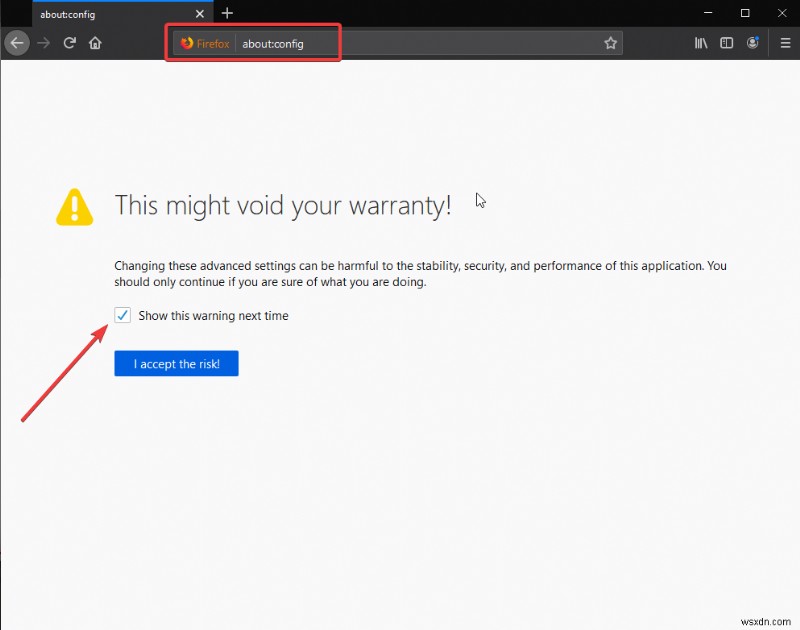Click the yellow warning triangle icon
The image size is (800, 630).
coord(73,207)
